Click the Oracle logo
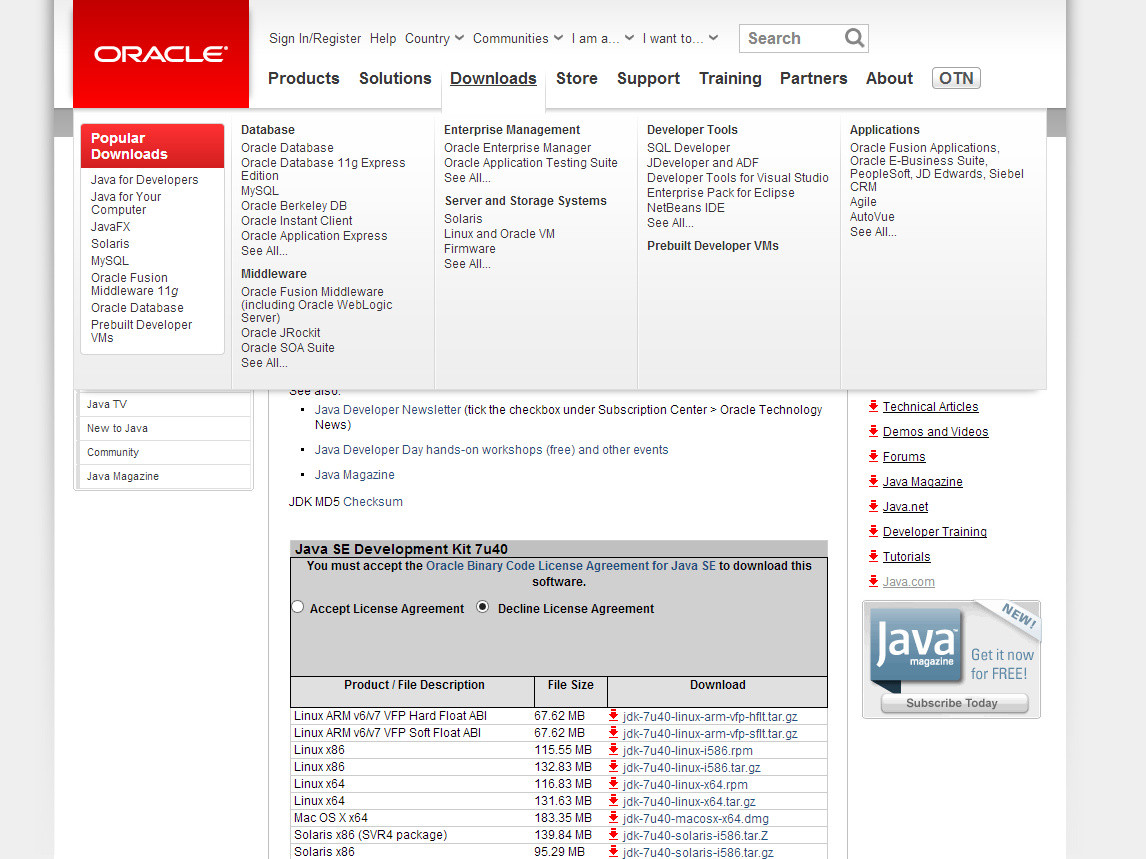 [x=161, y=54]
